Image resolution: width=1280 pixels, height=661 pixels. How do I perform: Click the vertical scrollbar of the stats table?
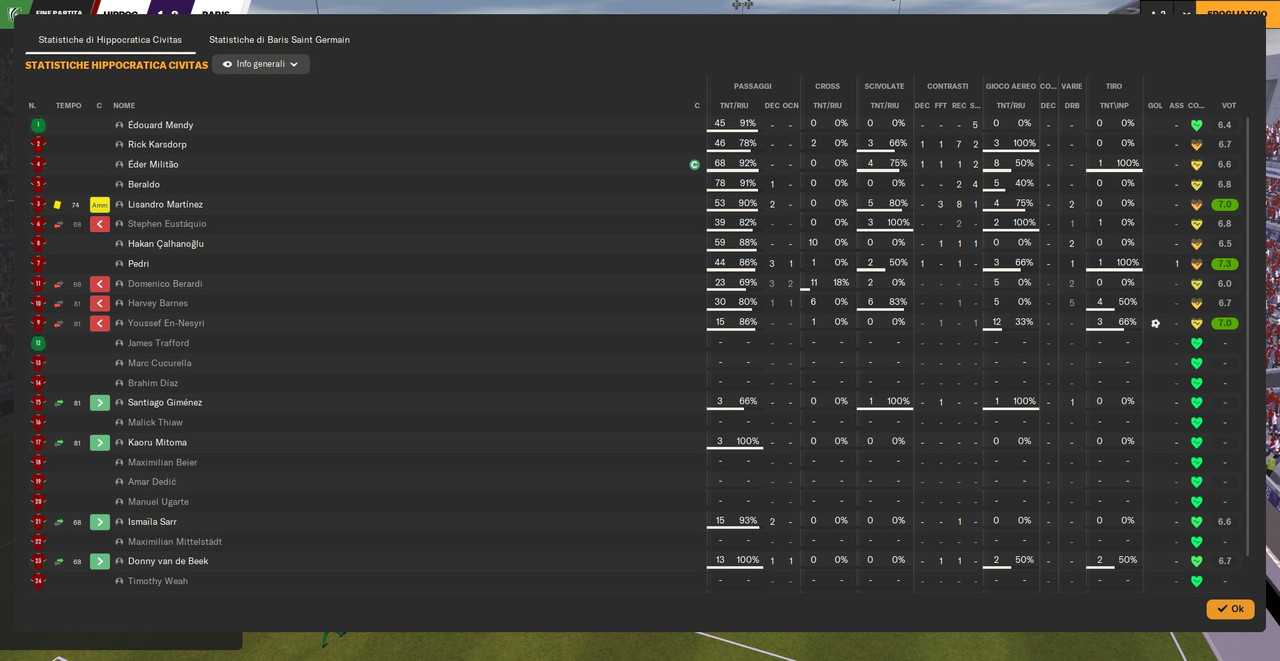1247,335
